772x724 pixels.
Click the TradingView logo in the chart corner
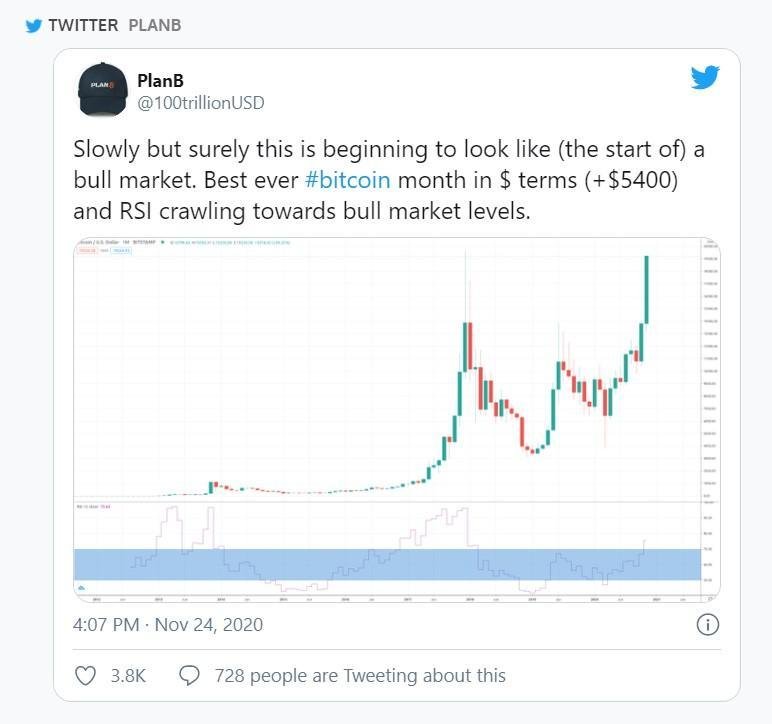pyautogui.click(x=81, y=587)
